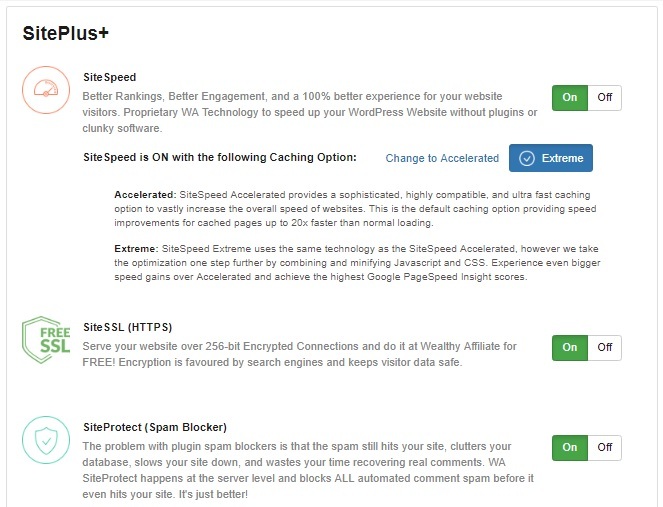Click the SiteProtect (Spam Blocker) title
This screenshot has width=663, height=507.
click(x=155, y=427)
